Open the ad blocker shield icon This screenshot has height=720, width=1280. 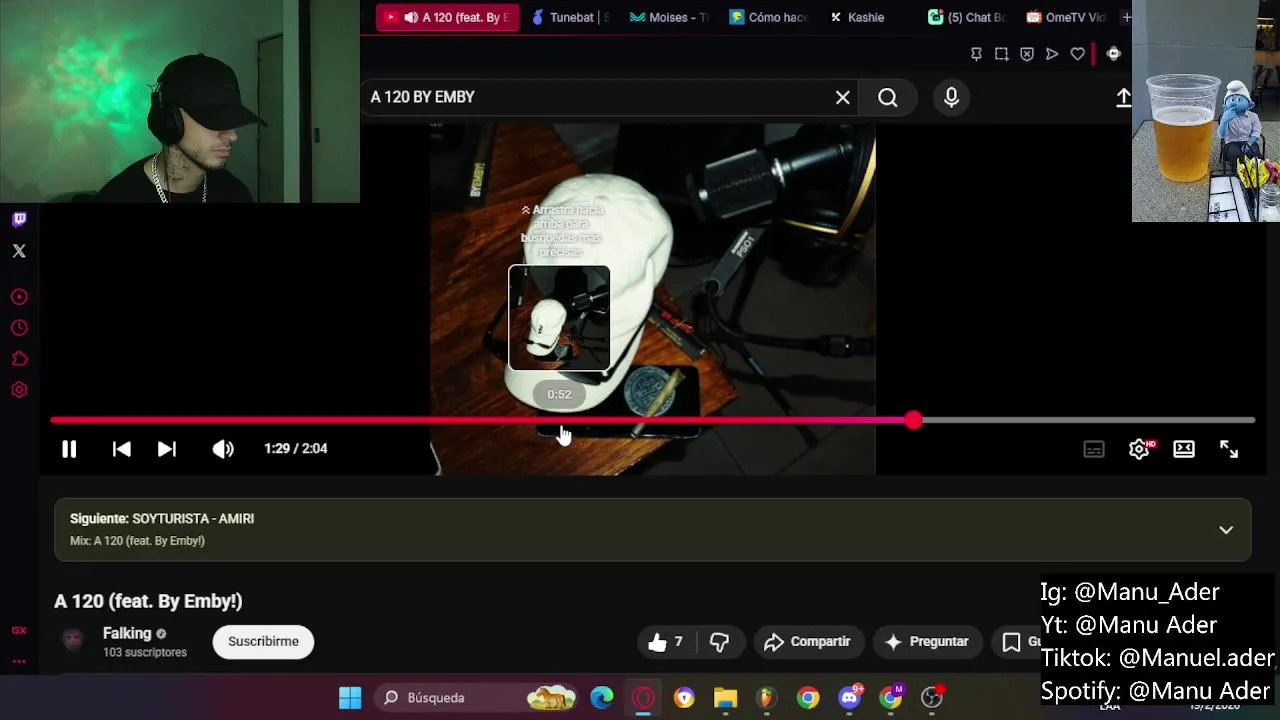[1027, 54]
